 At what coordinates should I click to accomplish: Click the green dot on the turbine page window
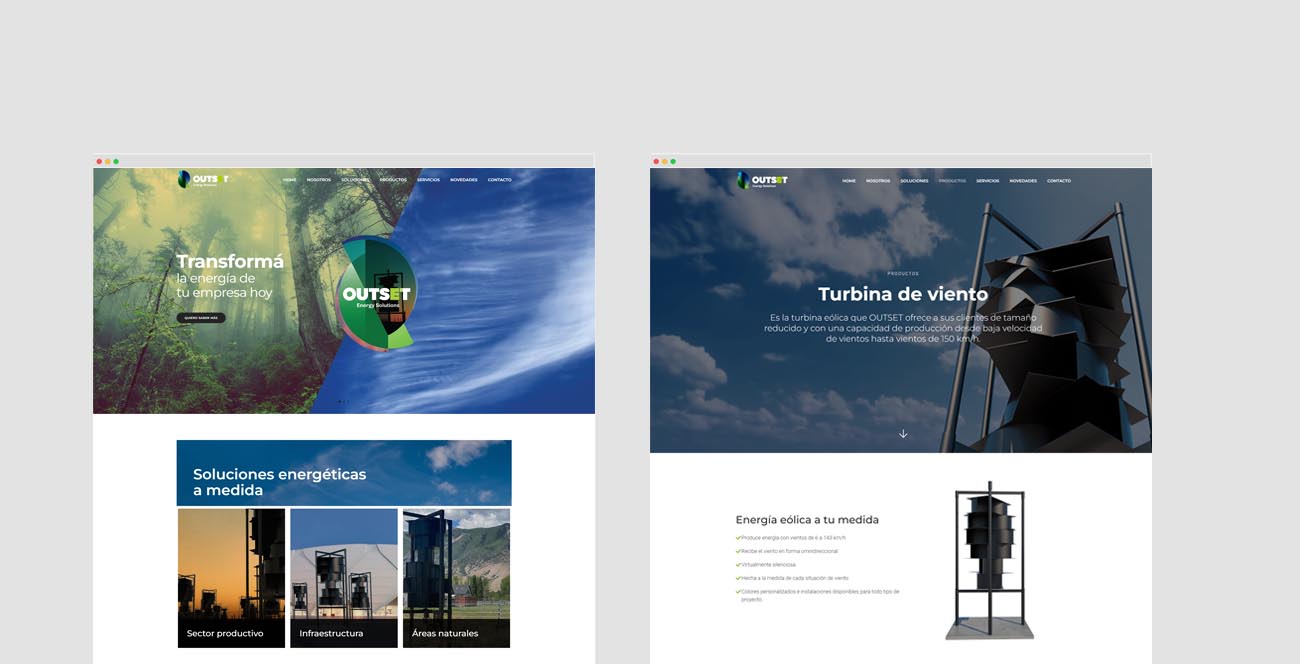(673, 161)
